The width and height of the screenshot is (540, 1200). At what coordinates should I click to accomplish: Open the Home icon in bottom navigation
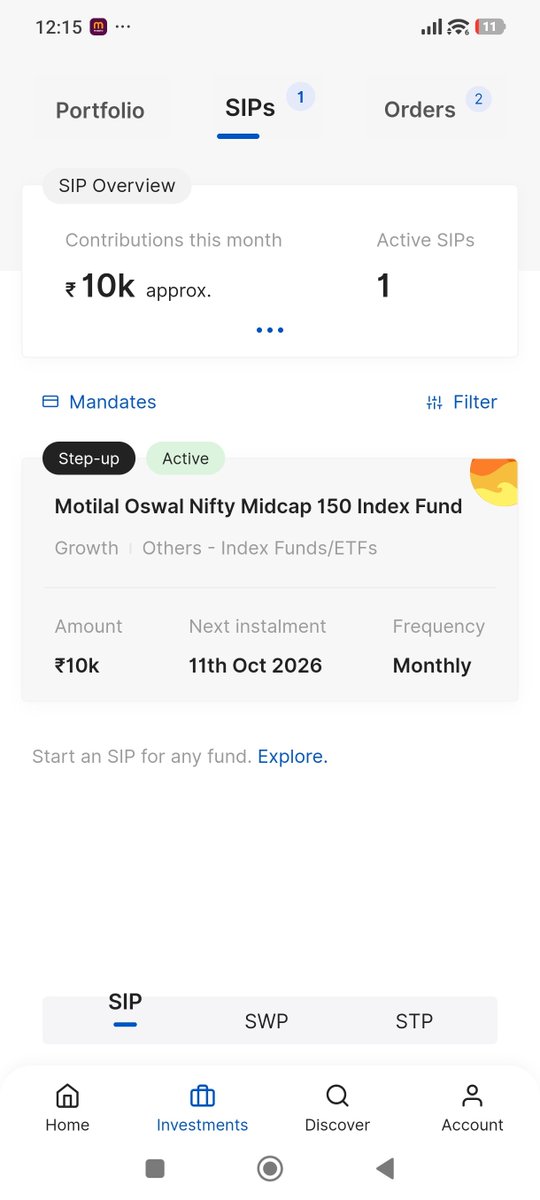[x=67, y=1095]
